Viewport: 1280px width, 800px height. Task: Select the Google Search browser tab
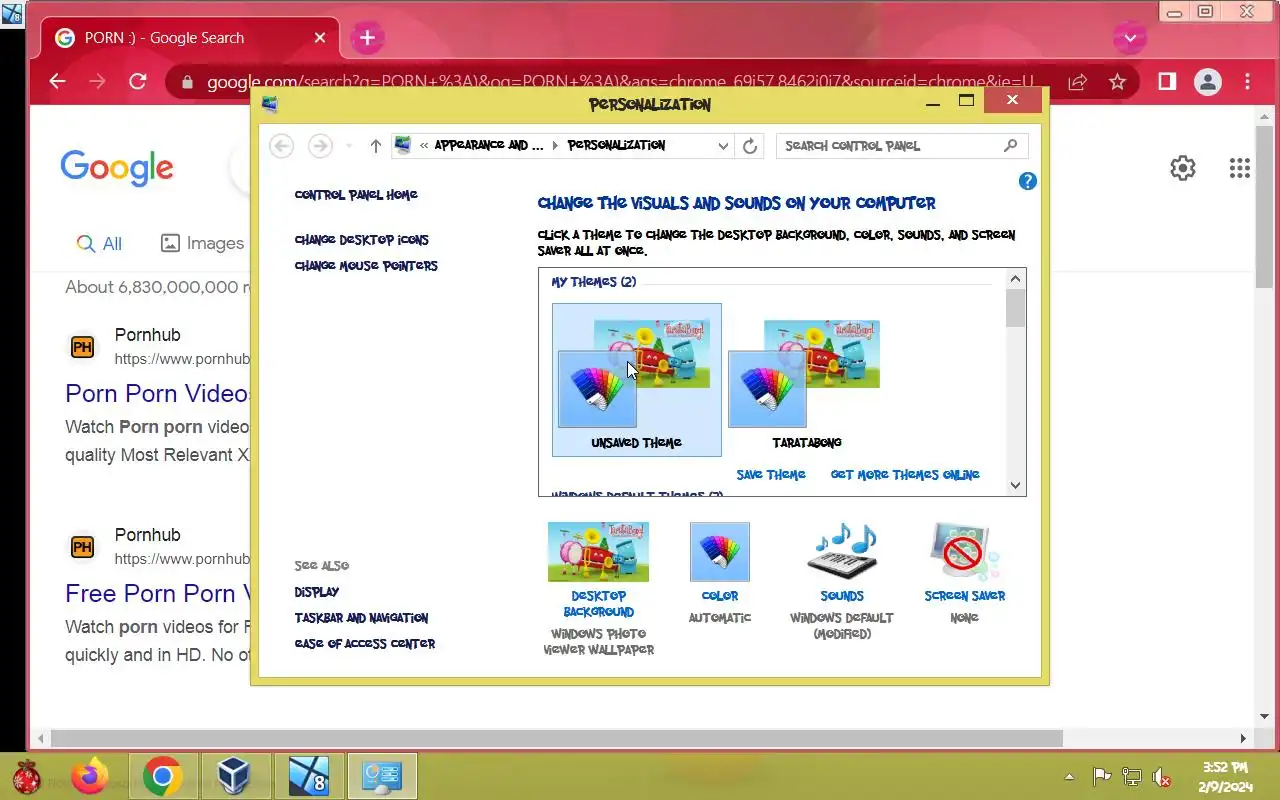point(190,38)
